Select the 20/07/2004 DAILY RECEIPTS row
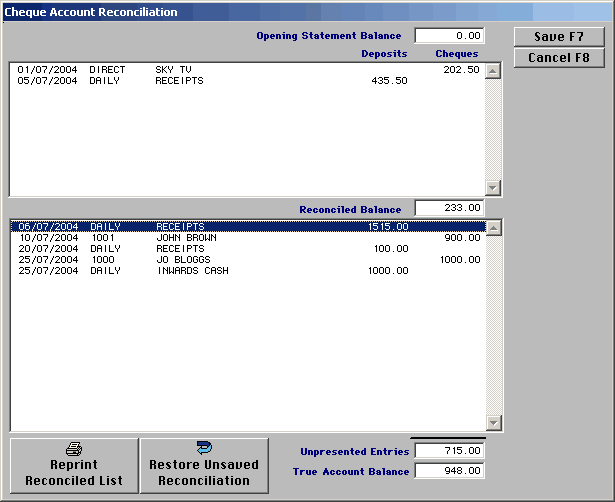The width and height of the screenshot is (615, 502). click(x=248, y=249)
